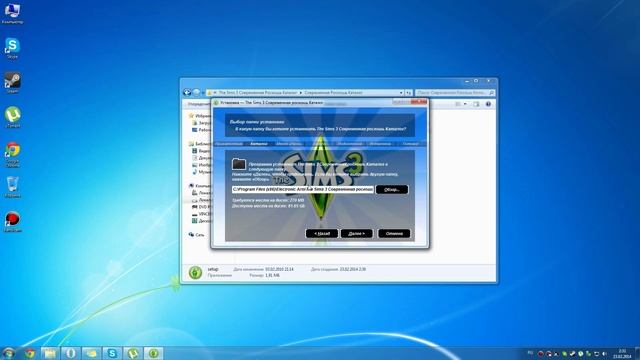Click the RU language indicator in tray
Viewport: 640px width, 360px height.
coord(530,353)
